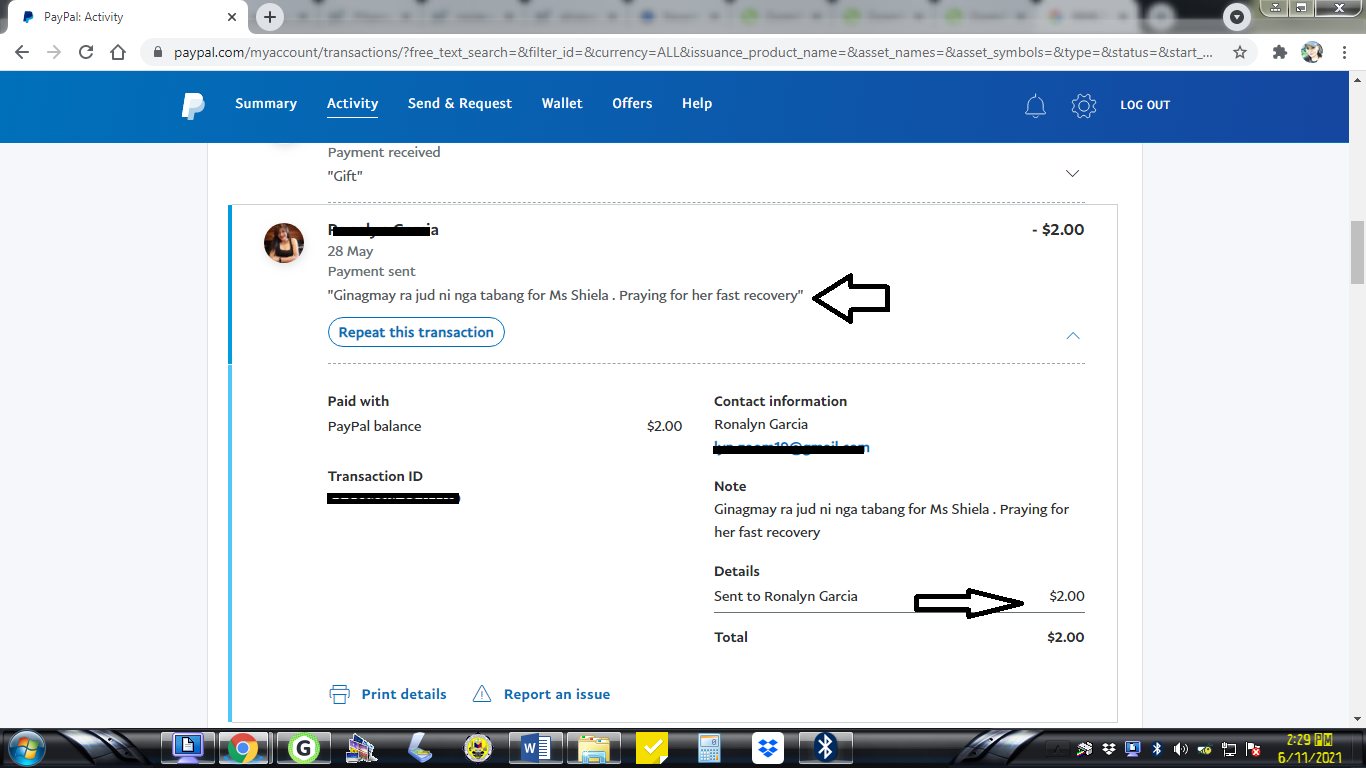Open Offers in PayPal navigation
This screenshot has height=768, width=1366.
pos(632,104)
